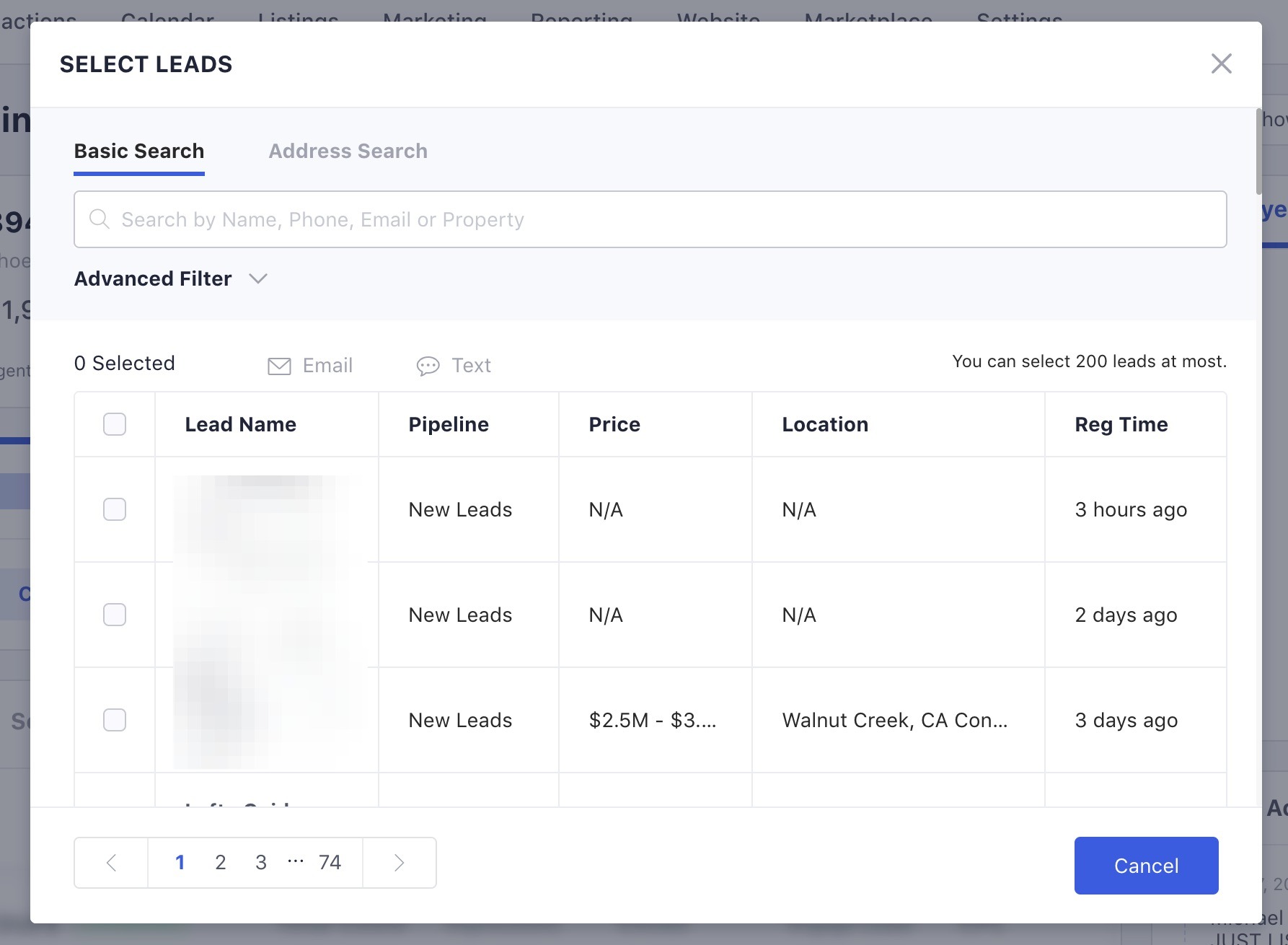Toggle the select-all checkbox in table header

coord(114,424)
